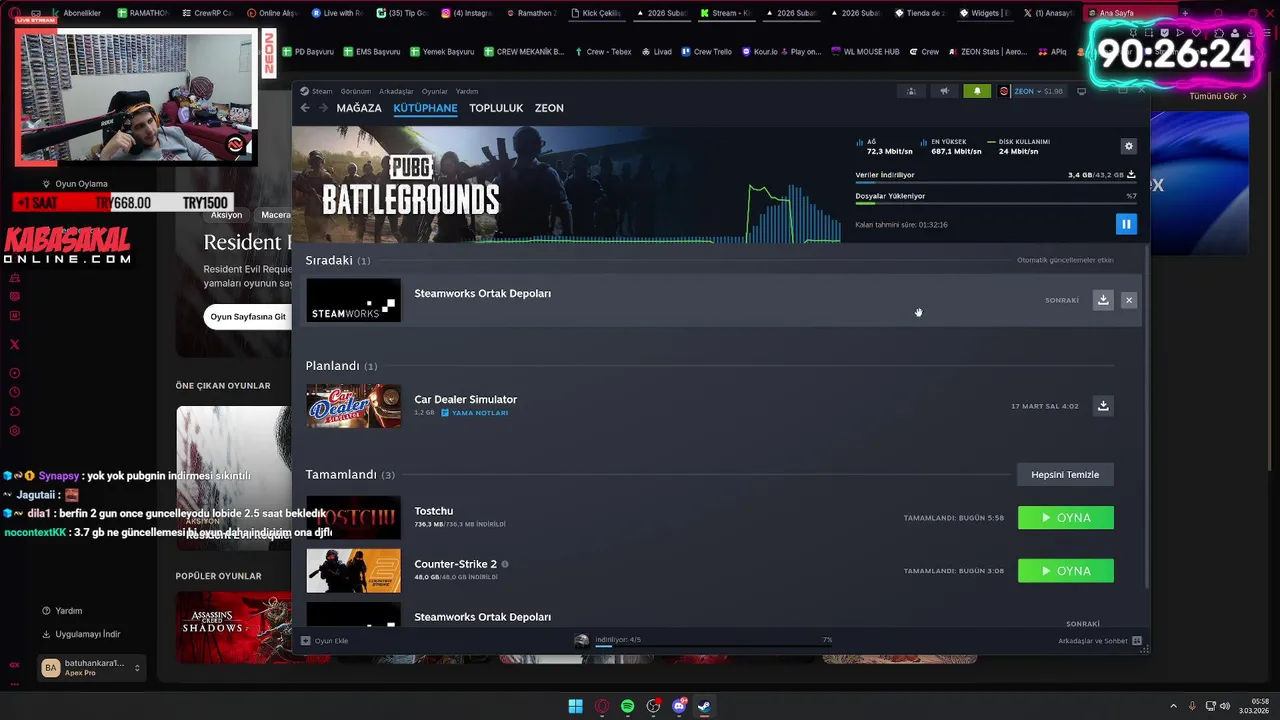Click Oyun Sayfasına Git button
Viewport: 1280px width, 720px height.
click(248, 317)
